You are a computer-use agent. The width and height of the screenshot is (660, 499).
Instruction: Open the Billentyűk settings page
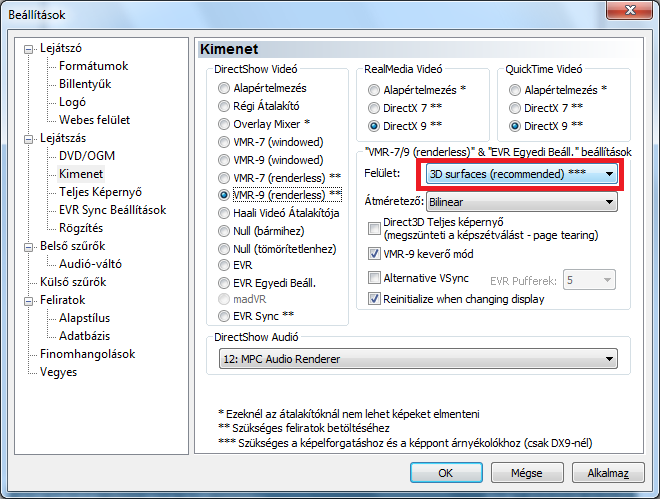[x=85, y=84]
